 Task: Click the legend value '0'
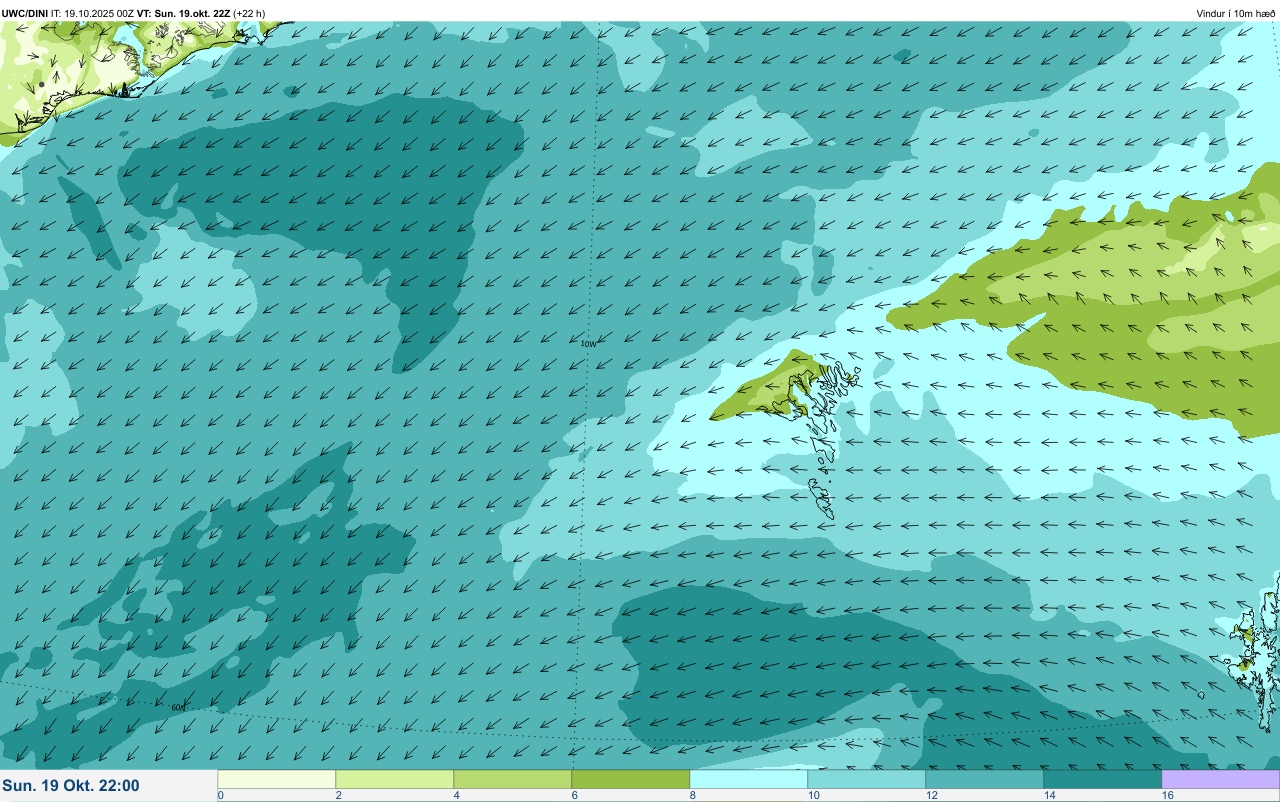[221, 795]
